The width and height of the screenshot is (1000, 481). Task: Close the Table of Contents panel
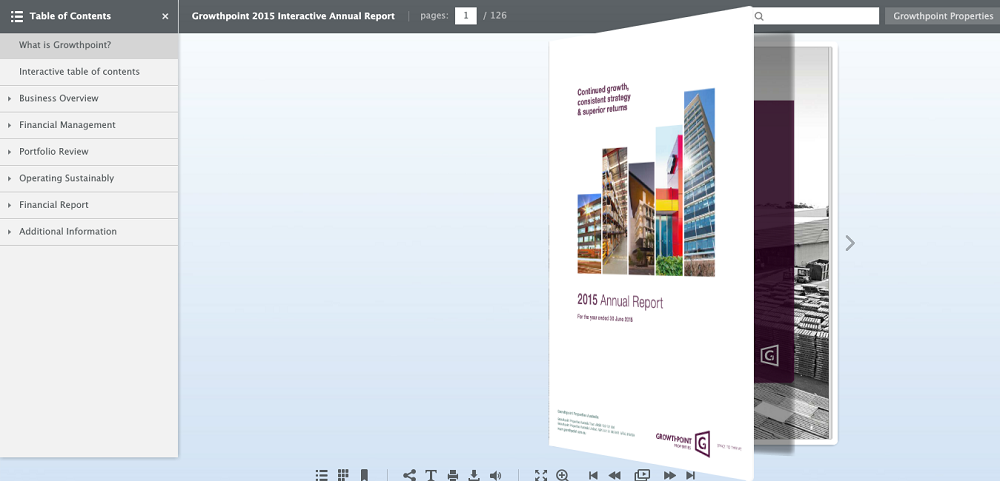165,17
